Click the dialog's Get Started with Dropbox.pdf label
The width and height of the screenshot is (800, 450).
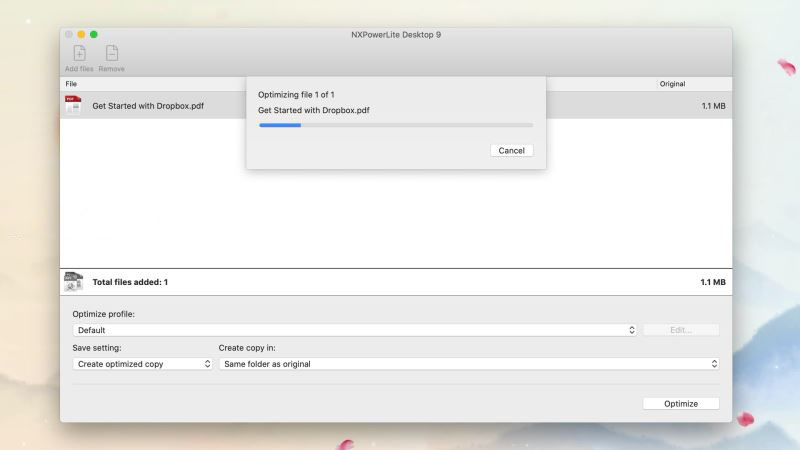pos(313,110)
